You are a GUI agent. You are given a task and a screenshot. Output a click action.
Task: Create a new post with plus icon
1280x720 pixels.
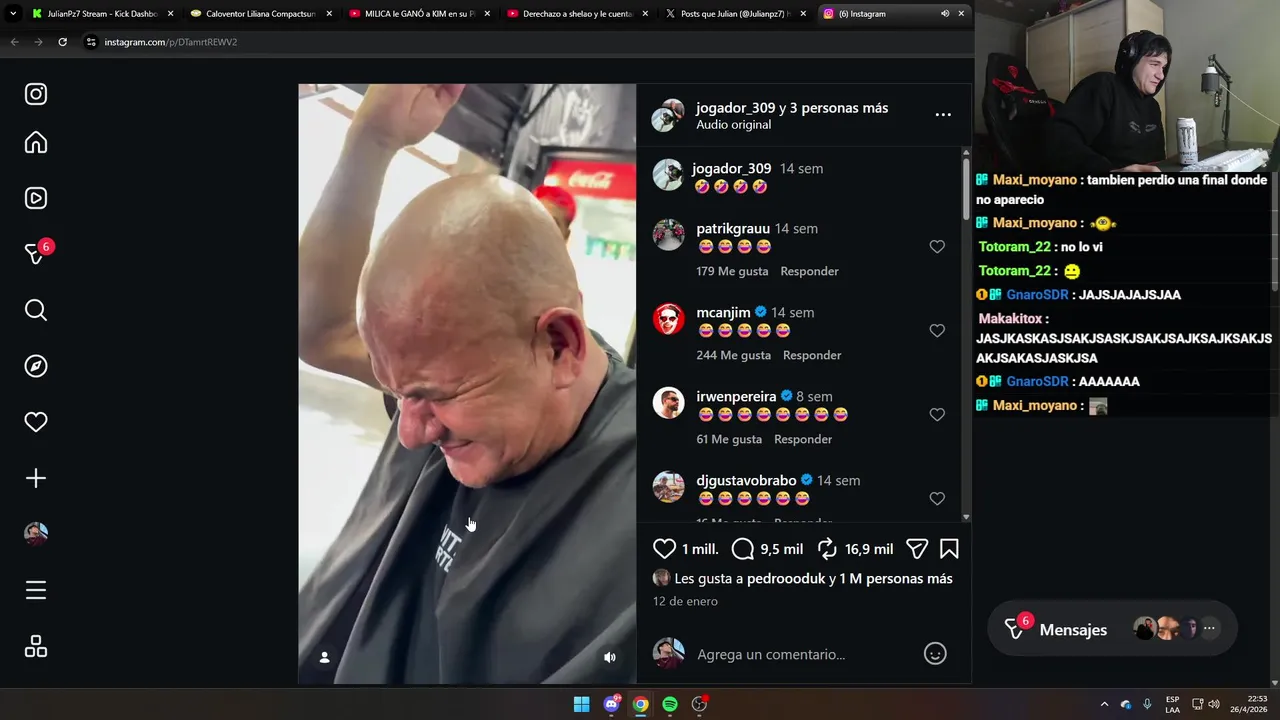[36, 478]
